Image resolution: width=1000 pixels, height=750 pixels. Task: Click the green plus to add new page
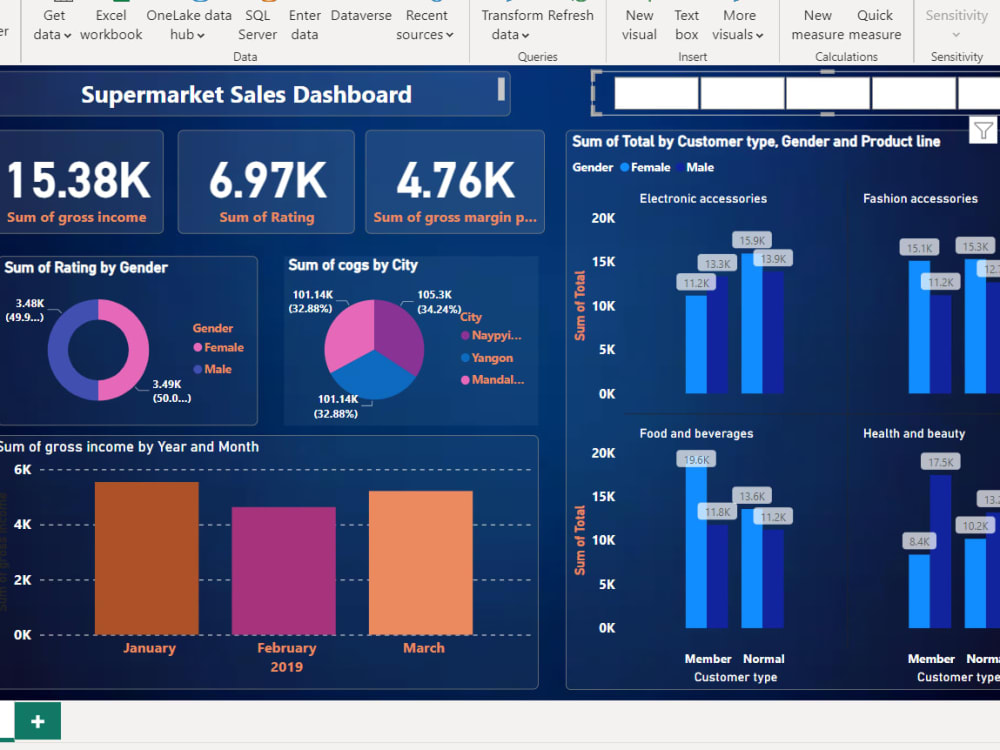37,720
